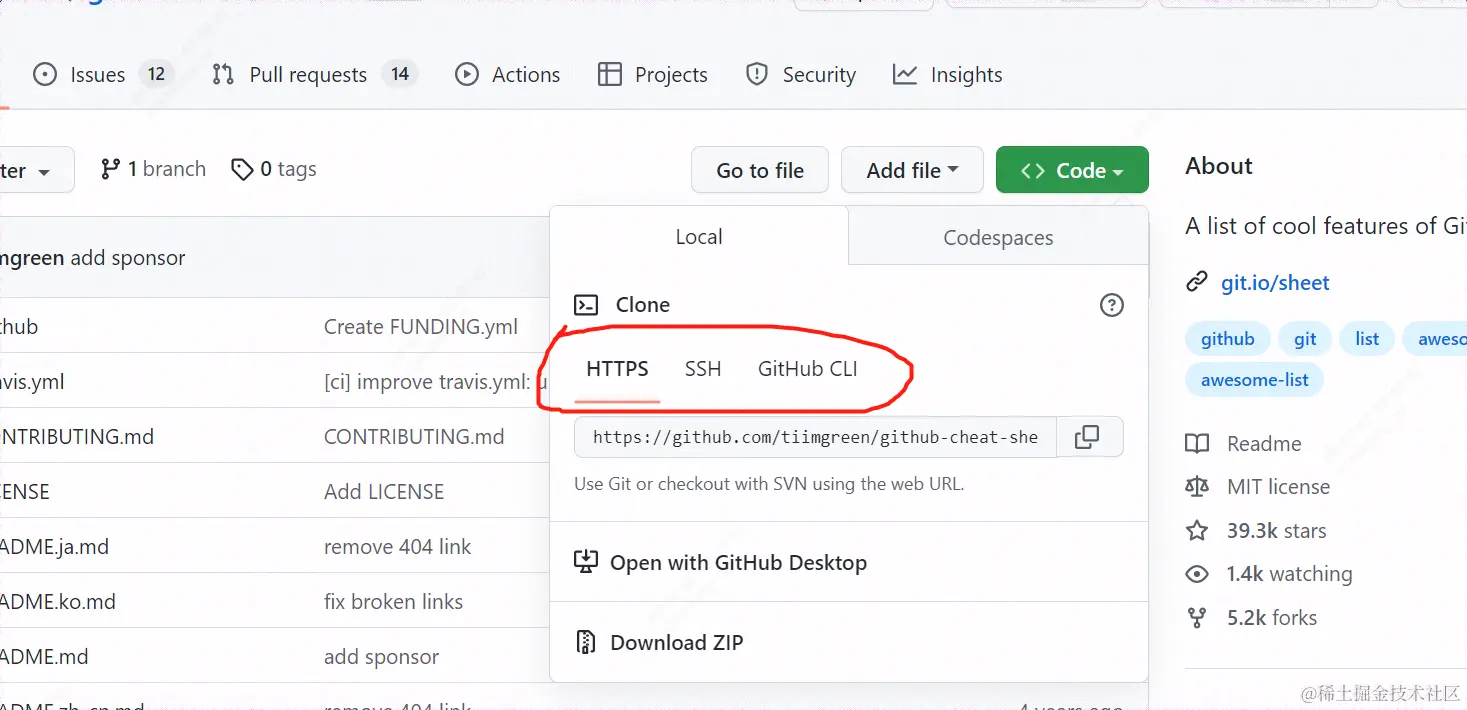
Task: Open the Security tab
Action: pos(801,75)
